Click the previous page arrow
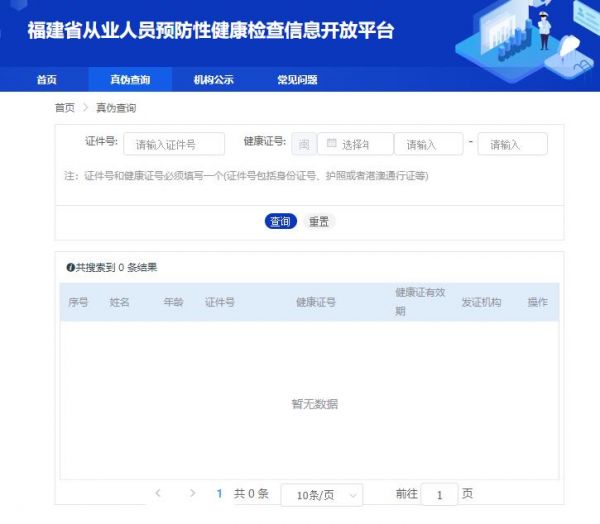This screenshot has height=524, width=600. coord(158,493)
